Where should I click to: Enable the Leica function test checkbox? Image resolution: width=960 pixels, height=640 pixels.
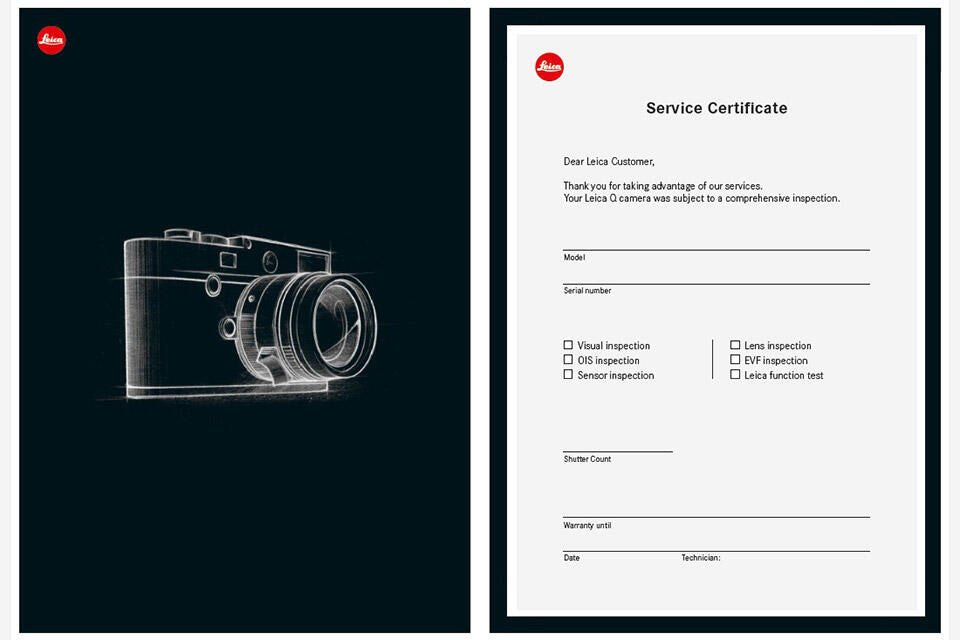click(x=735, y=374)
